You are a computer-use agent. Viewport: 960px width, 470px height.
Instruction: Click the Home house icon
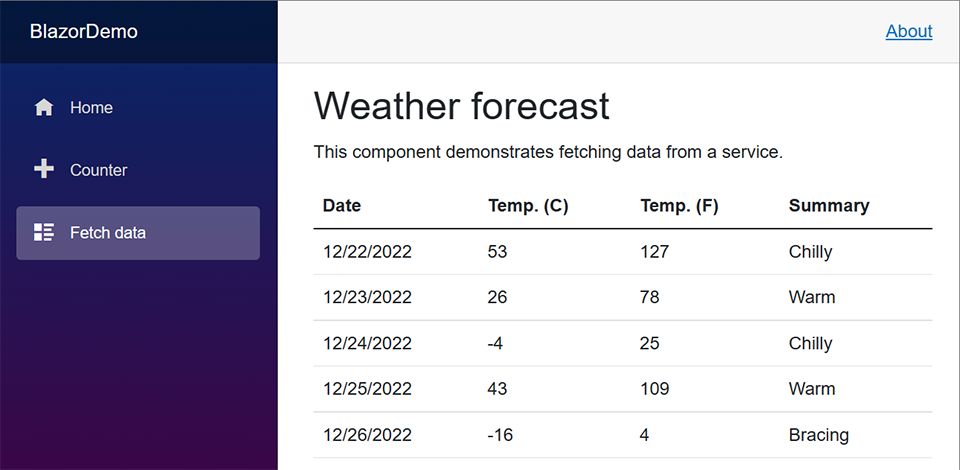pos(44,107)
